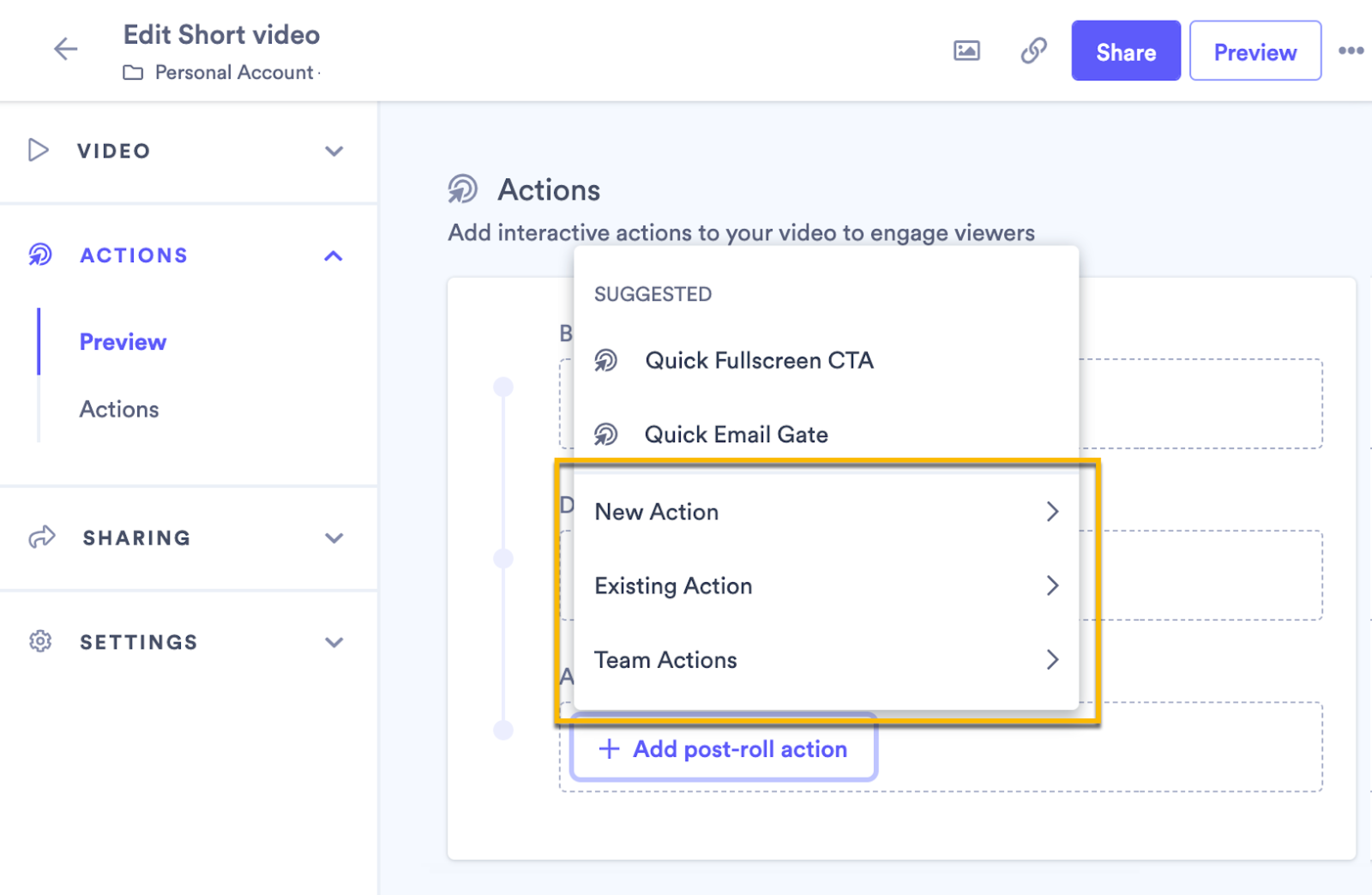Open New Action submenu arrow
The image size is (1372, 895).
click(1053, 512)
